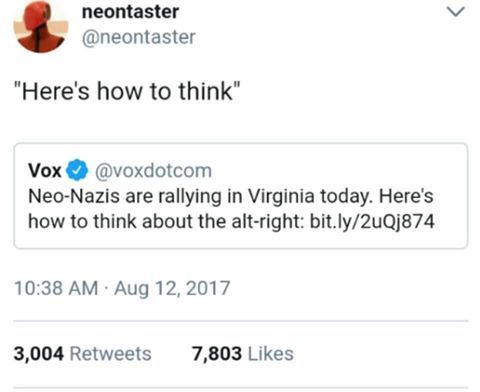View the 7,803 like count
480x392 pixels.
click(x=217, y=354)
